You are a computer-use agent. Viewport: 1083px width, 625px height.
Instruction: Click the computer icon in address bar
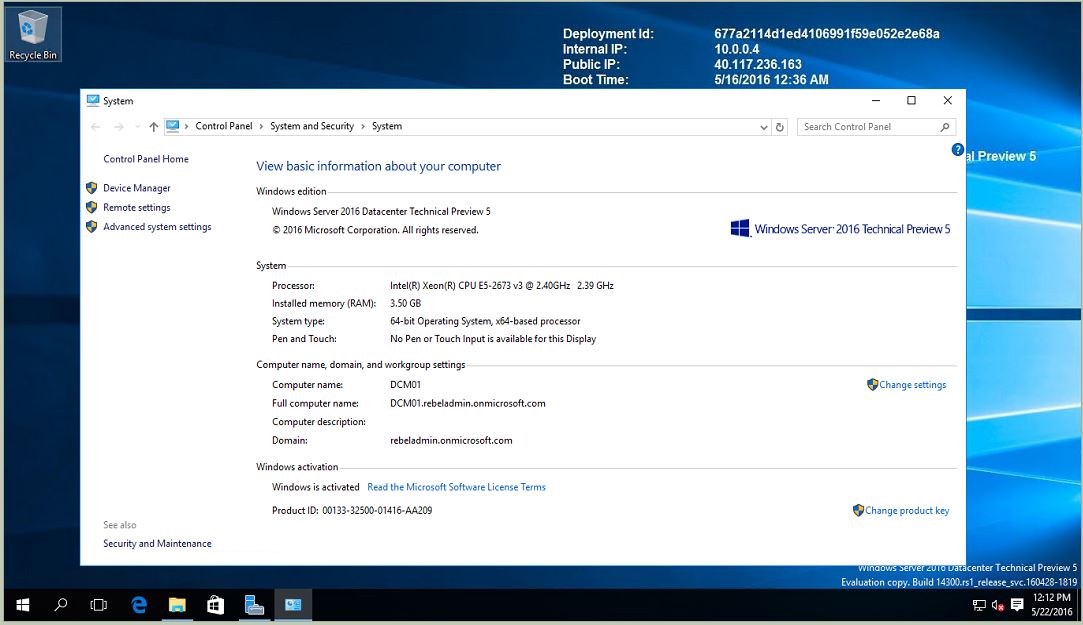pyautogui.click(x=173, y=126)
